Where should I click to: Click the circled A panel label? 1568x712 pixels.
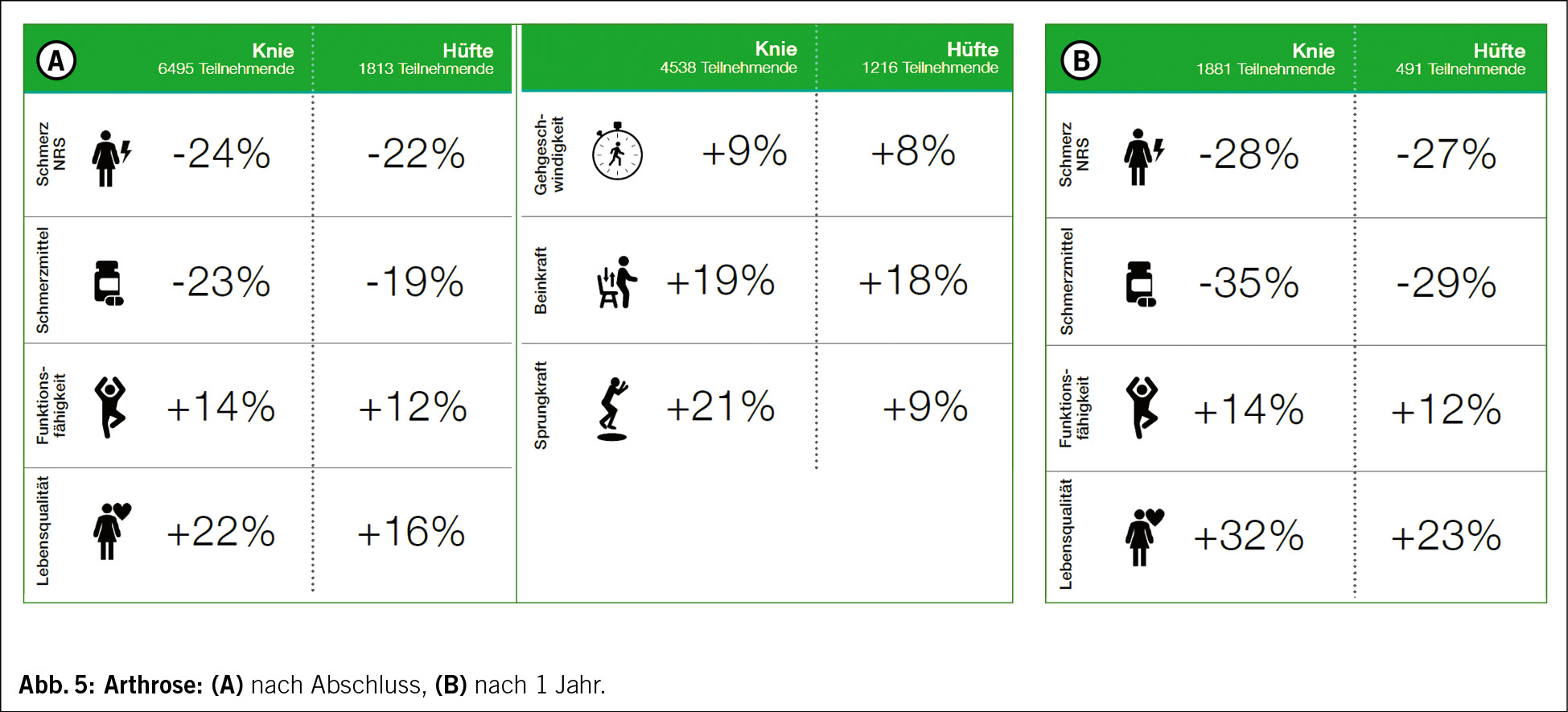(x=56, y=60)
